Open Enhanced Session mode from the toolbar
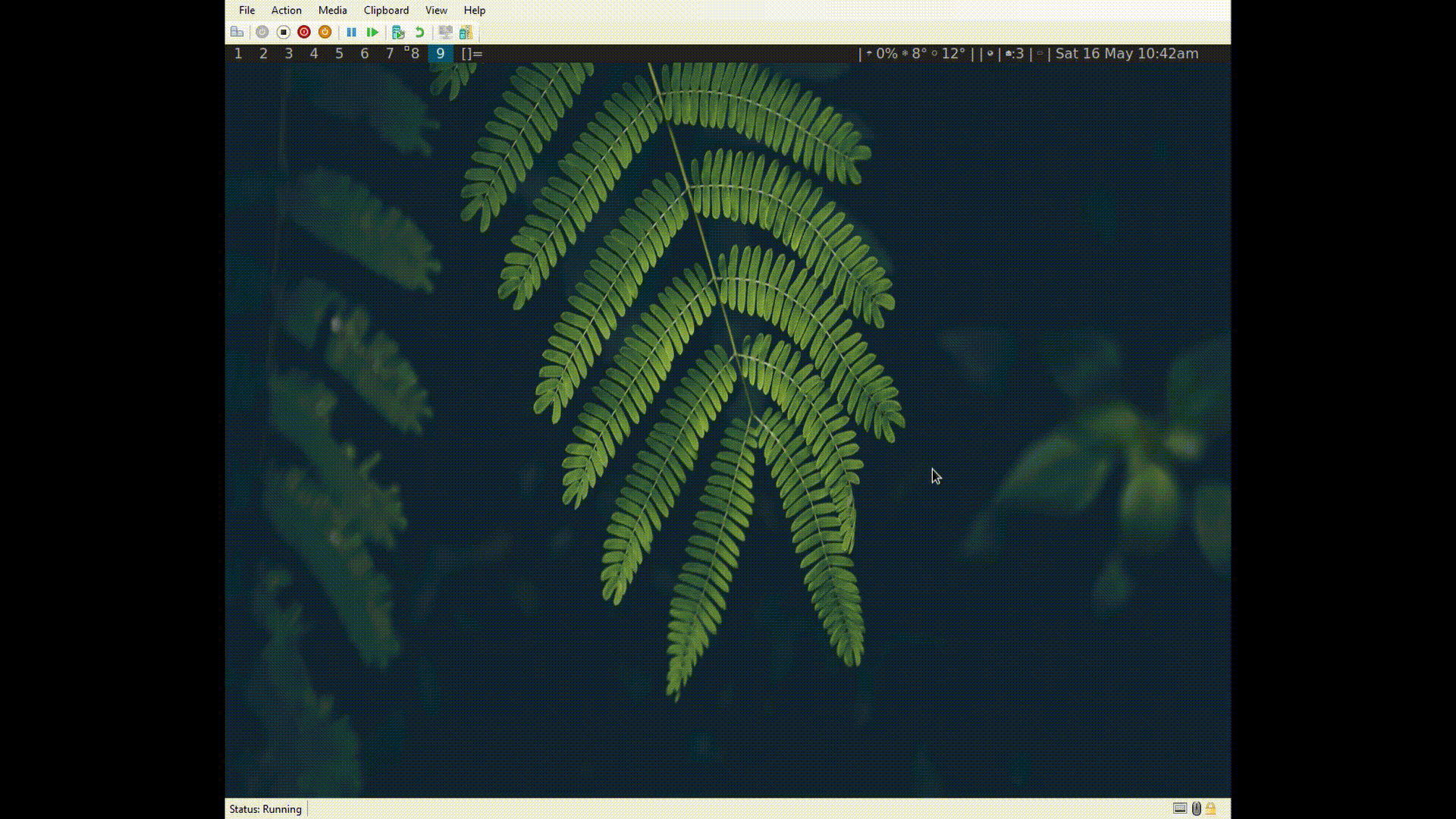Image resolution: width=1456 pixels, height=819 pixels. point(446,32)
